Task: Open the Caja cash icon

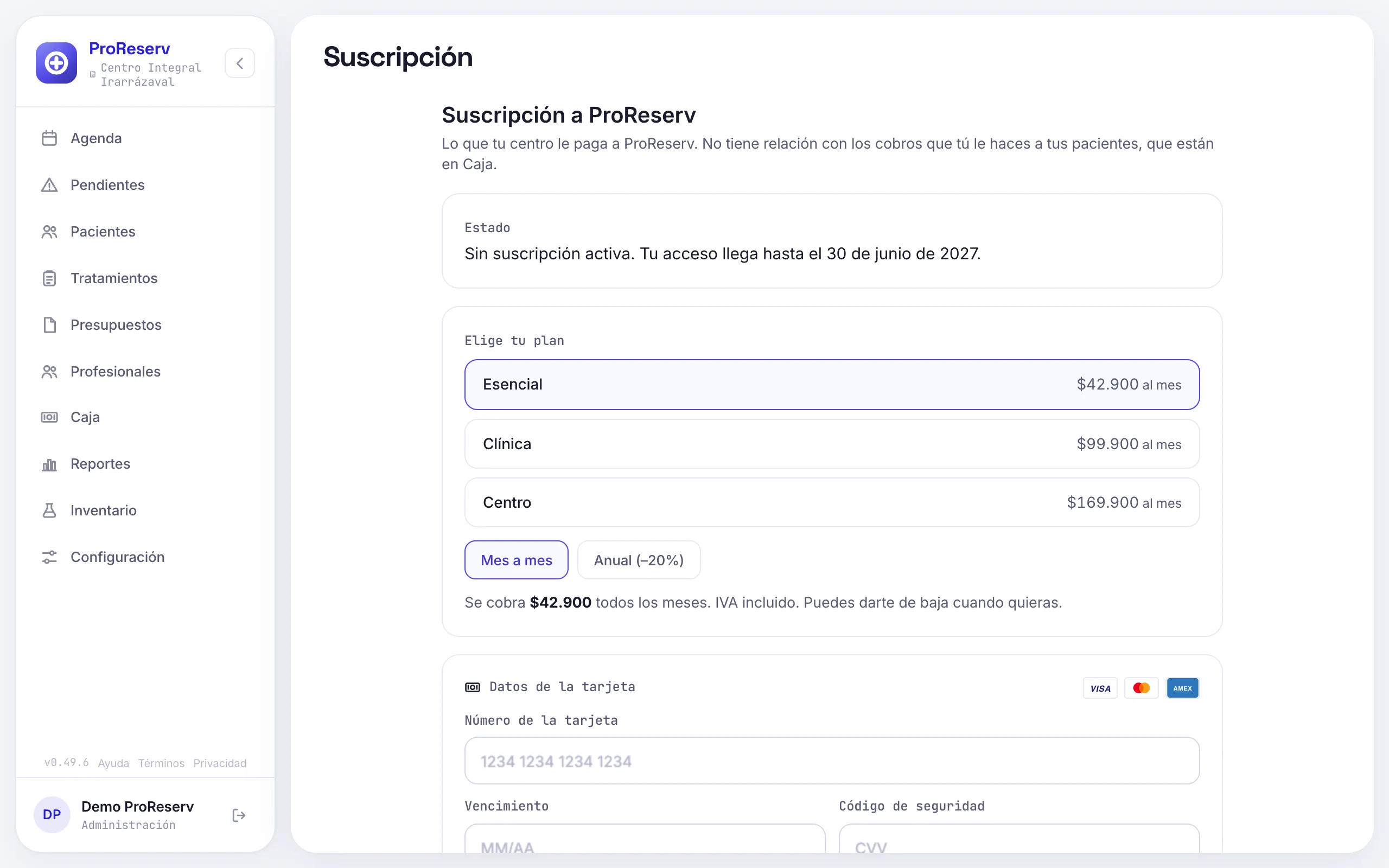Action: [x=49, y=417]
